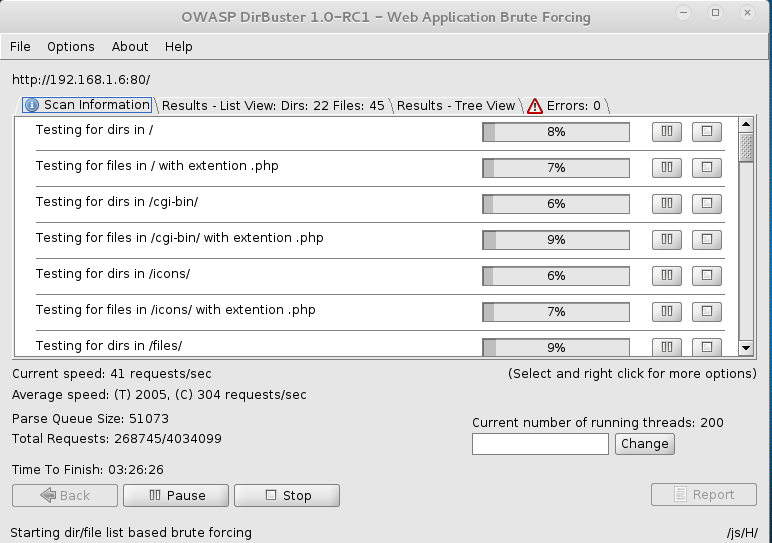Screen dimensions: 772x543
Task: Stop the 'dirs in /' scan row
Action: tap(707, 131)
